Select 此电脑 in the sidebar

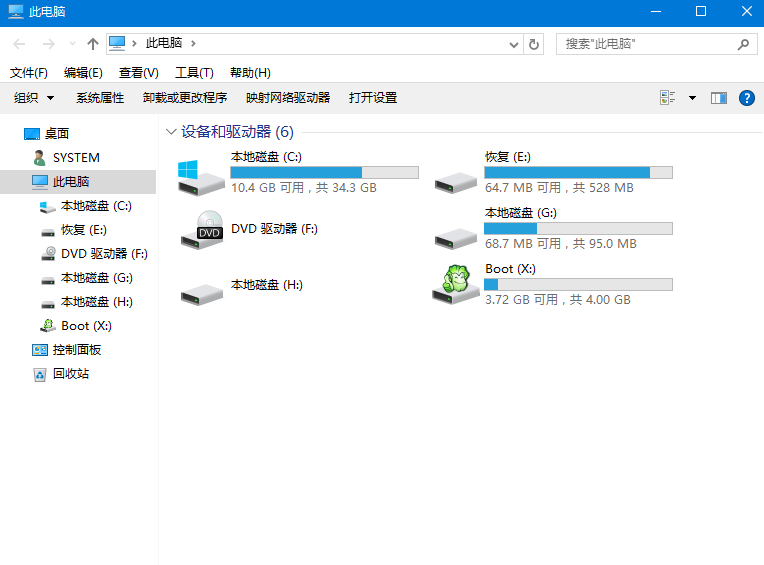tap(78, 182)
